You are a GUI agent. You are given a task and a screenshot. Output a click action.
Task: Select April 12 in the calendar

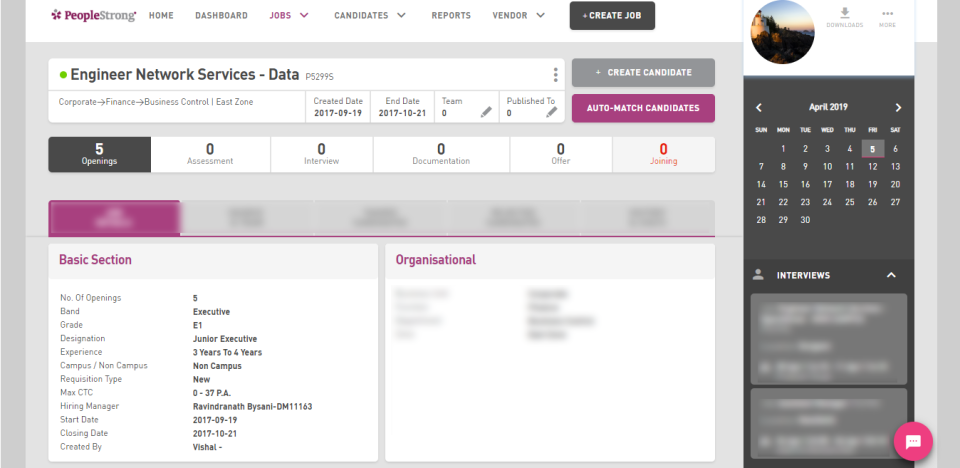click(872, 167)
